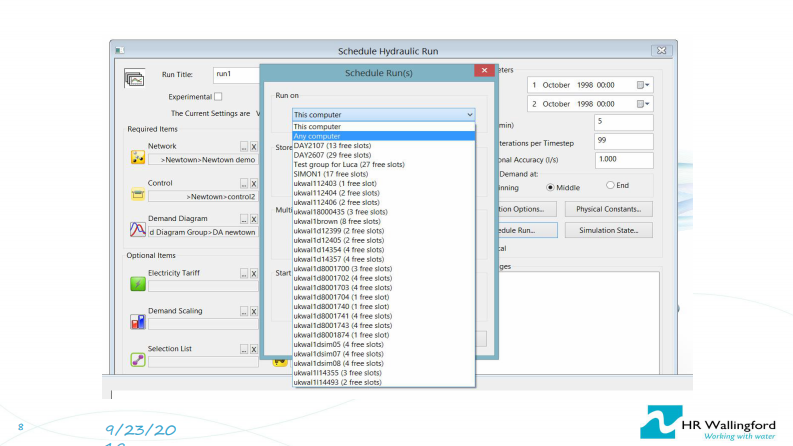Click the Selection List icon
The image size is (793, 446).
(137, 359)
